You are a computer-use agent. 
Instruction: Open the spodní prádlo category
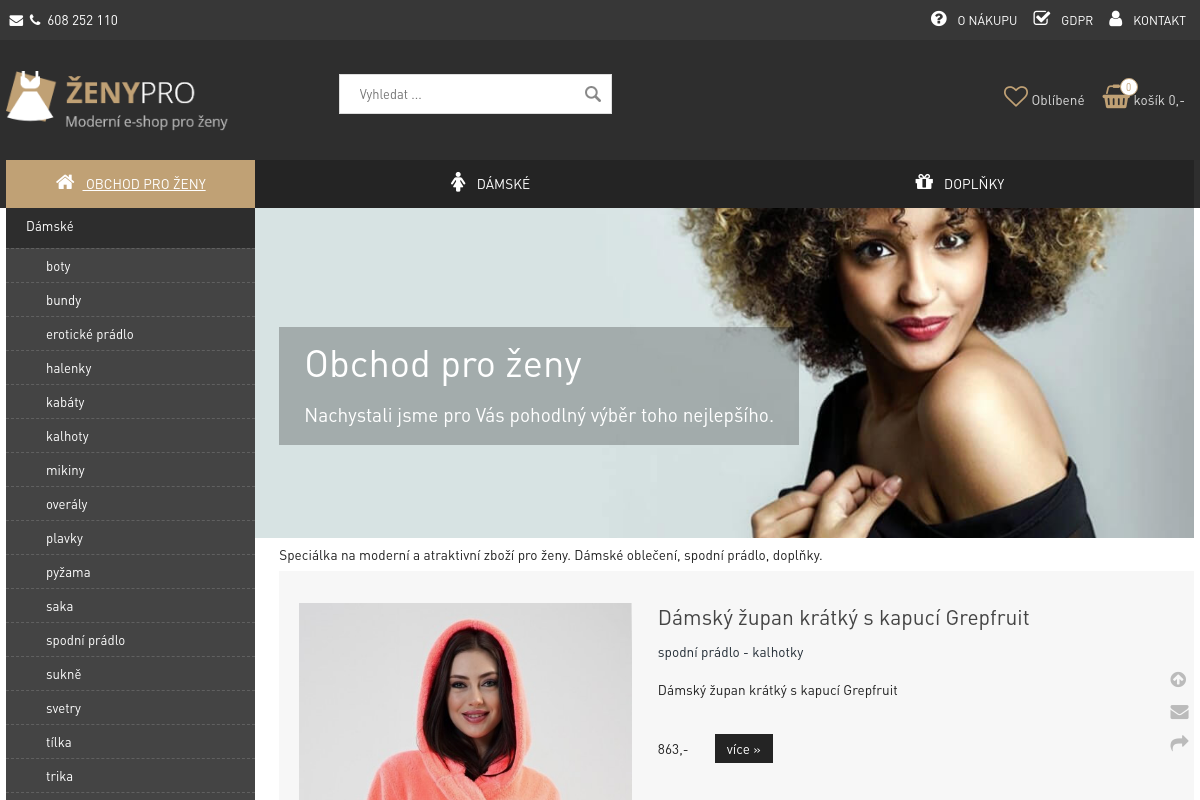click(85, 639)
